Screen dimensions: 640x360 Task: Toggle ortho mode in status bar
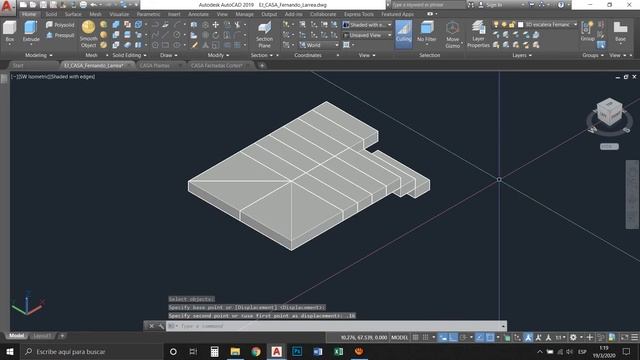pos(453,338)
